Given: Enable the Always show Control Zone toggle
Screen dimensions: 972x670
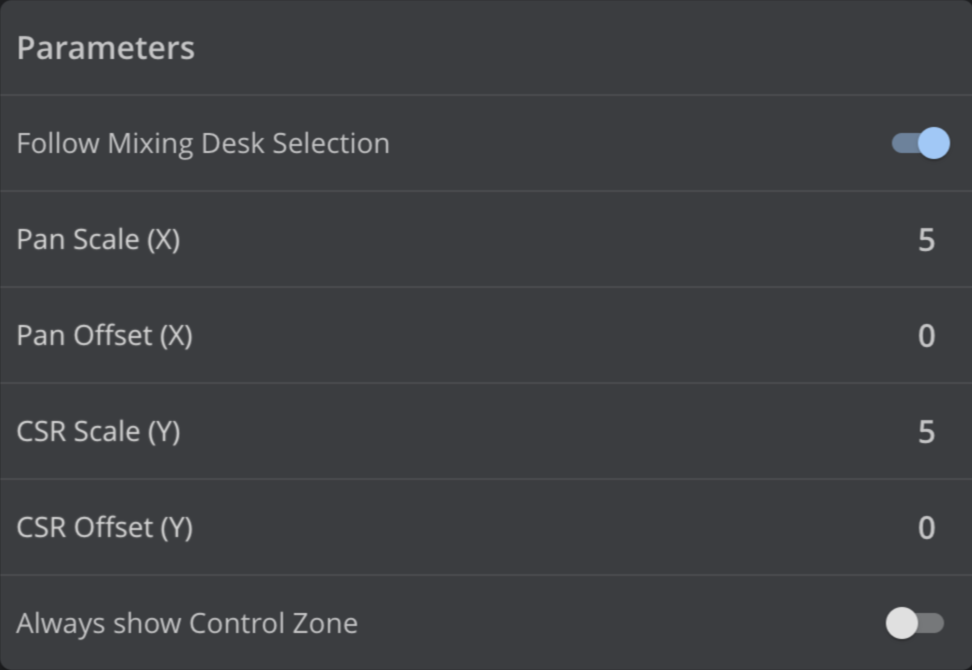Looking at the screenshot, I should (x=914, y=624).
